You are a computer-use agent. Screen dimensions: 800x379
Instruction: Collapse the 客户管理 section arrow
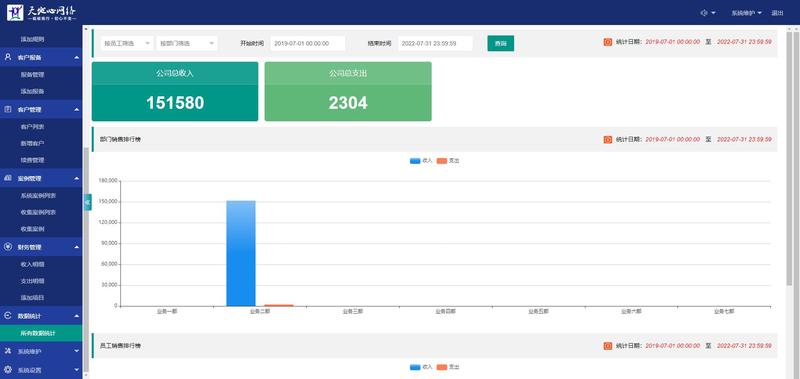pyautogui.click(x=77, y=110)
